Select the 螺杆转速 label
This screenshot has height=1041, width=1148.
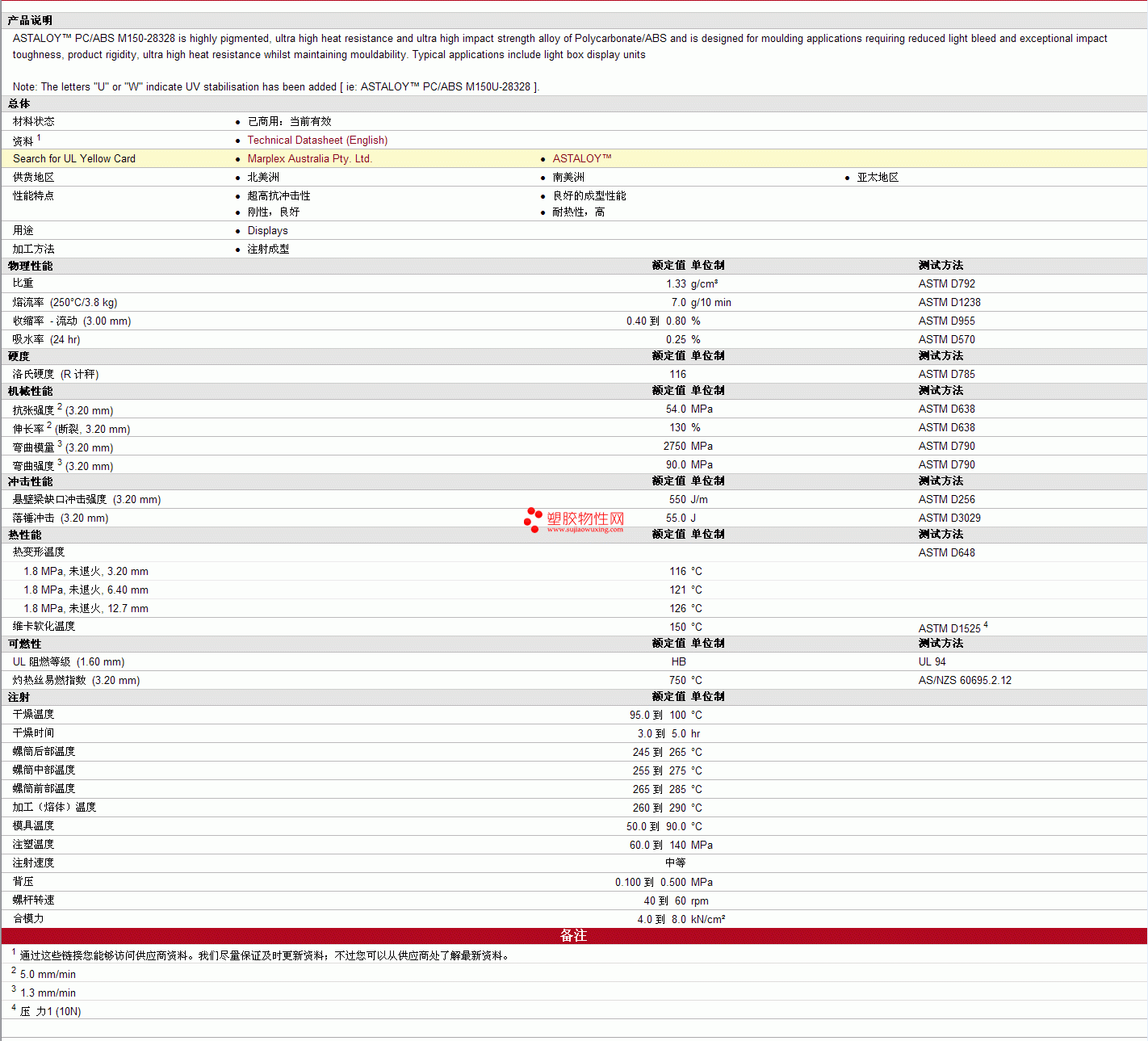(x=33, y=900)
